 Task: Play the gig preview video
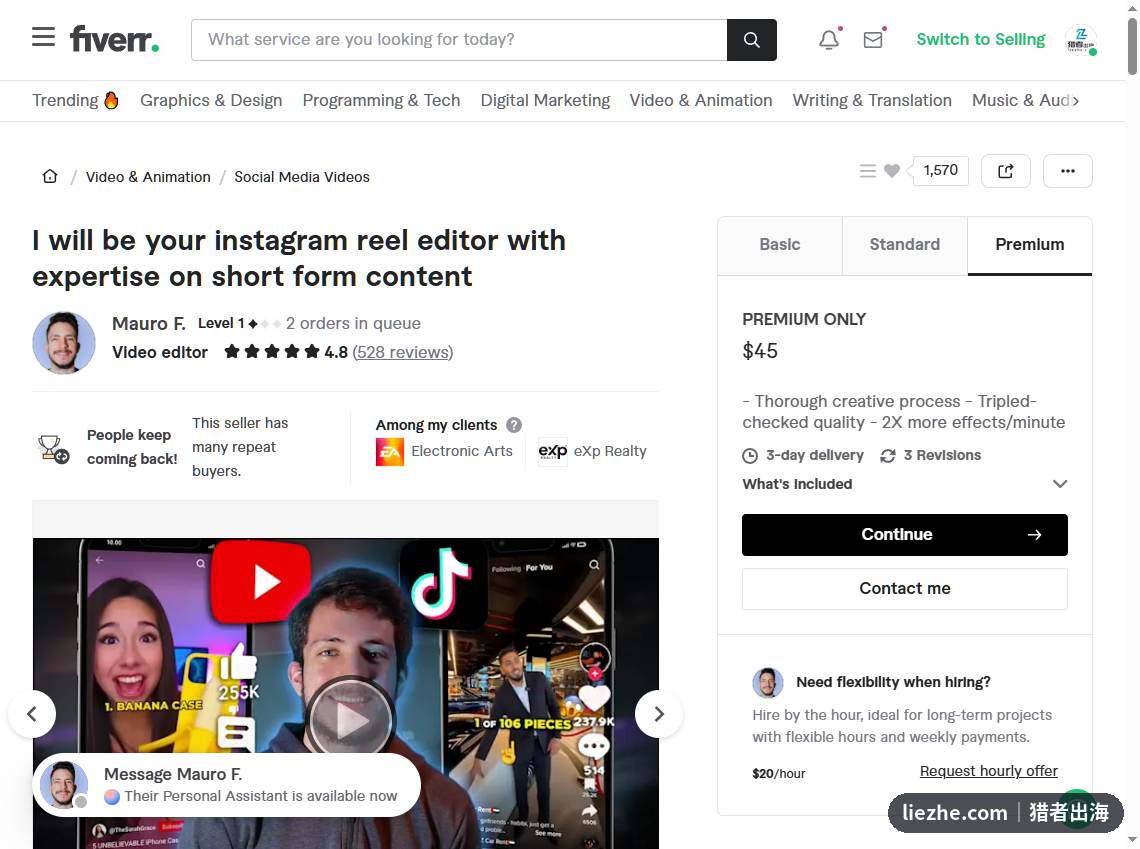(350, 720)
